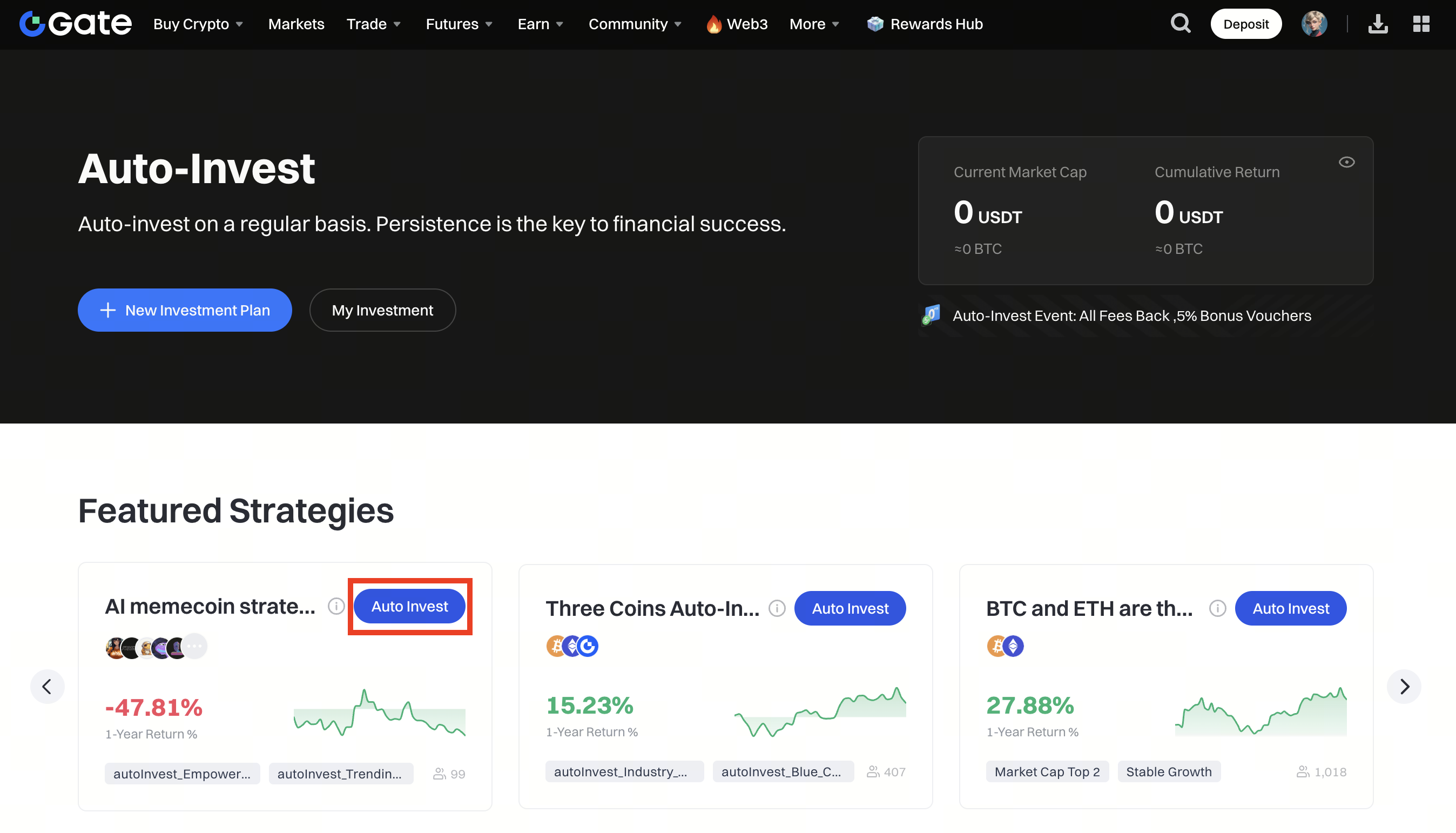
Task: Expand the Trade dropdown menu
Action: coord(373,24)
